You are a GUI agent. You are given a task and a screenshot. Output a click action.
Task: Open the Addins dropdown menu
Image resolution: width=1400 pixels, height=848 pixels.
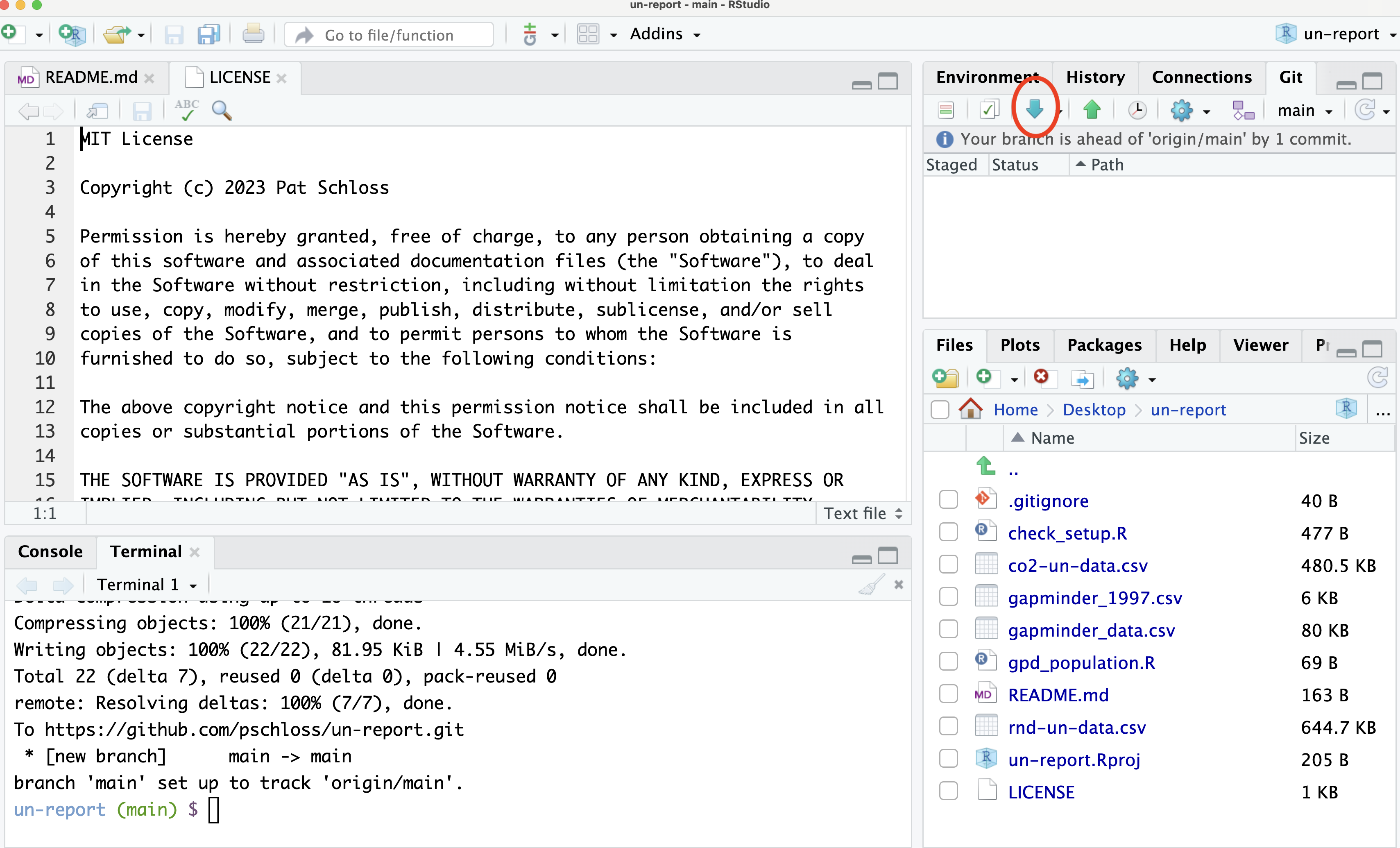pyautogui.click(x=665, y=34)
